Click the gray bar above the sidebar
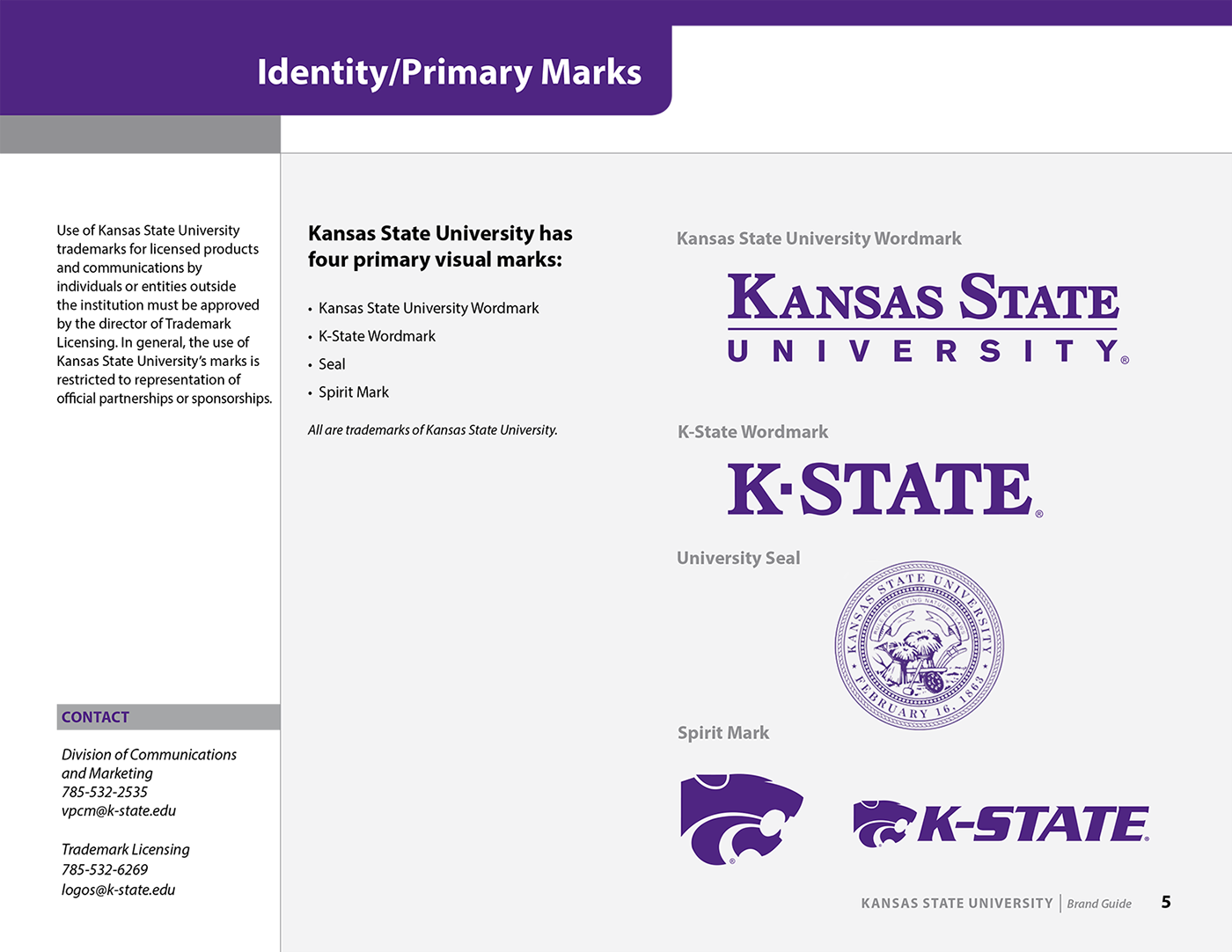Image resolution: width=1232 pixels, height=952 pixels. 141,134
